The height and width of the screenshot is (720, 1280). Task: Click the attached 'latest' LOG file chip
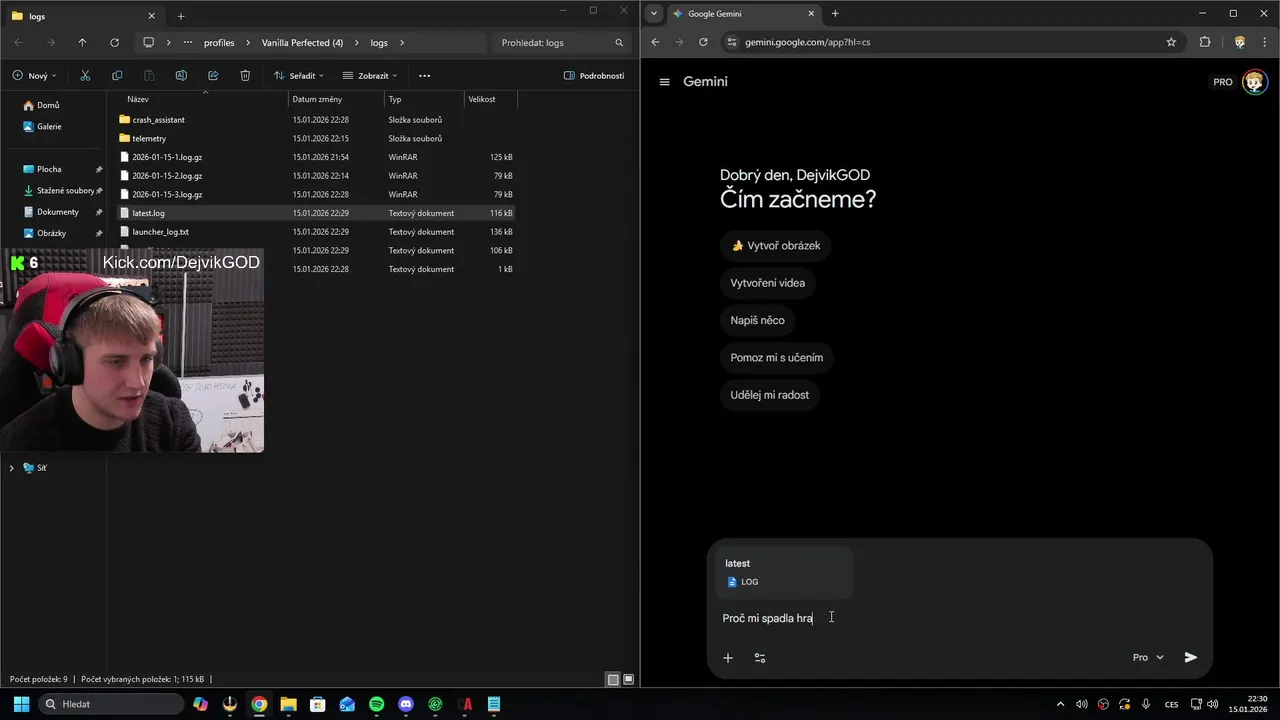click(784, 572)
